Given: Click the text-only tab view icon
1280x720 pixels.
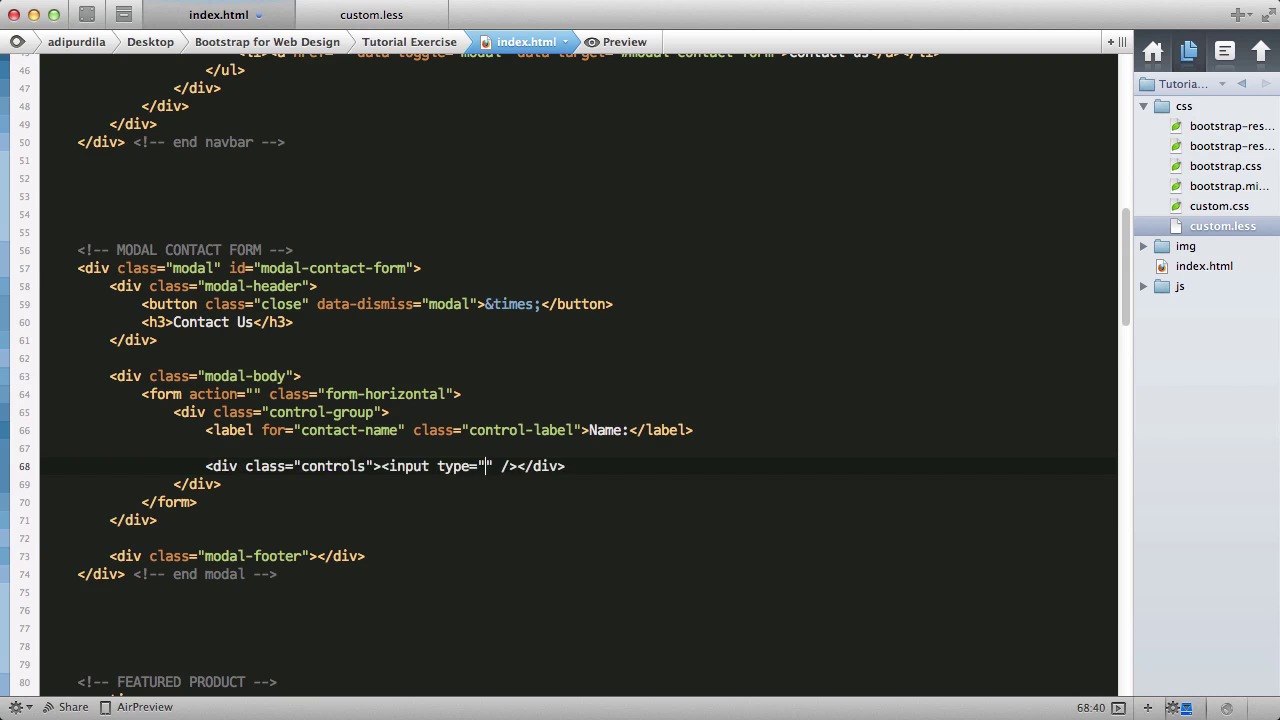Looking at the screenshot, I should [x=123, y=15].
